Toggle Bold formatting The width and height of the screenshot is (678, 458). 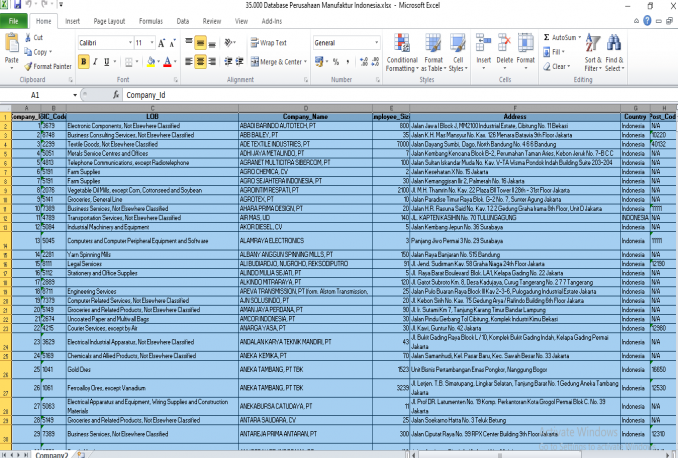click(x=84, y=62)
